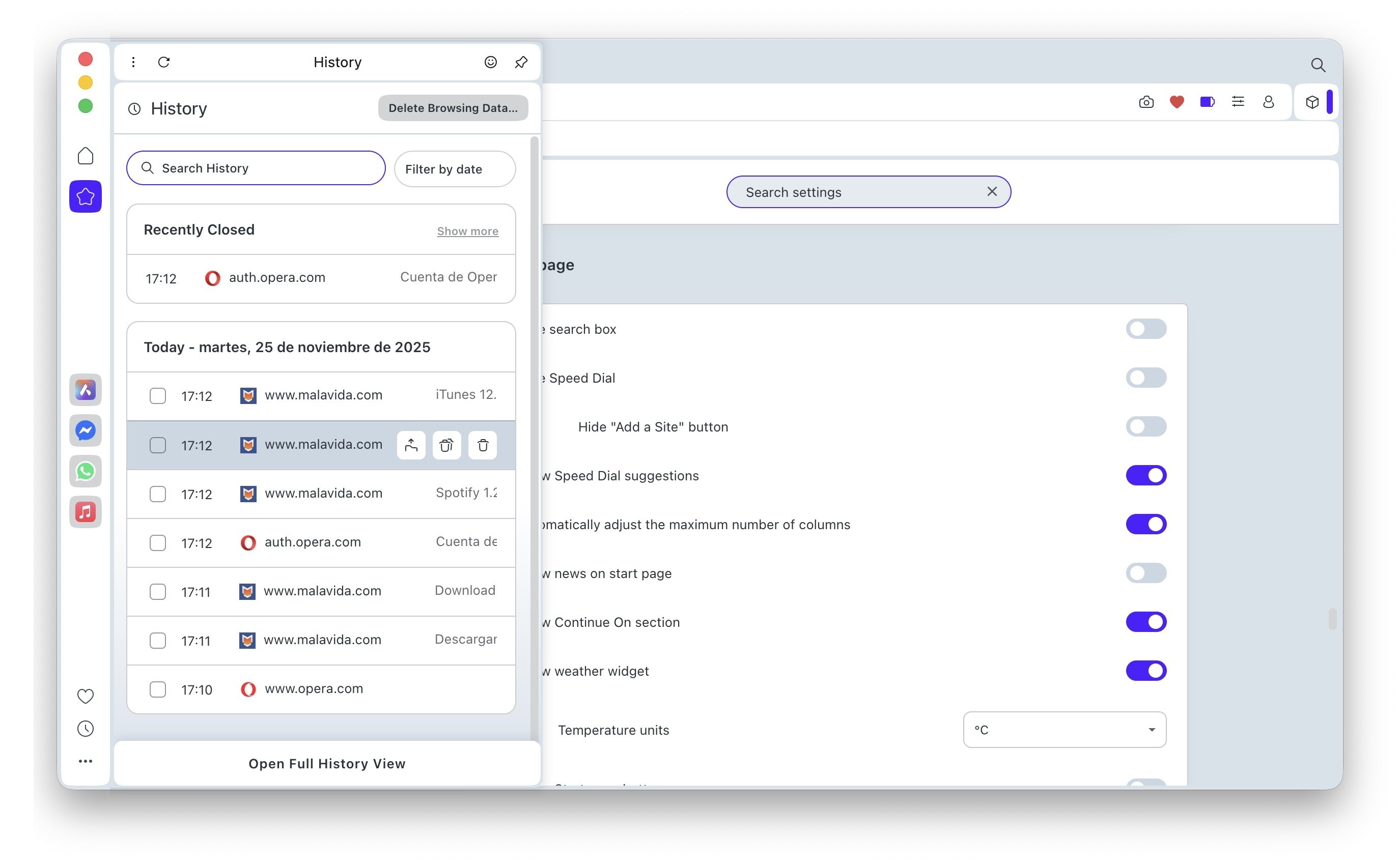
Task: Open the auth.opera.com recently closed entry
Action: click(277, 278)
